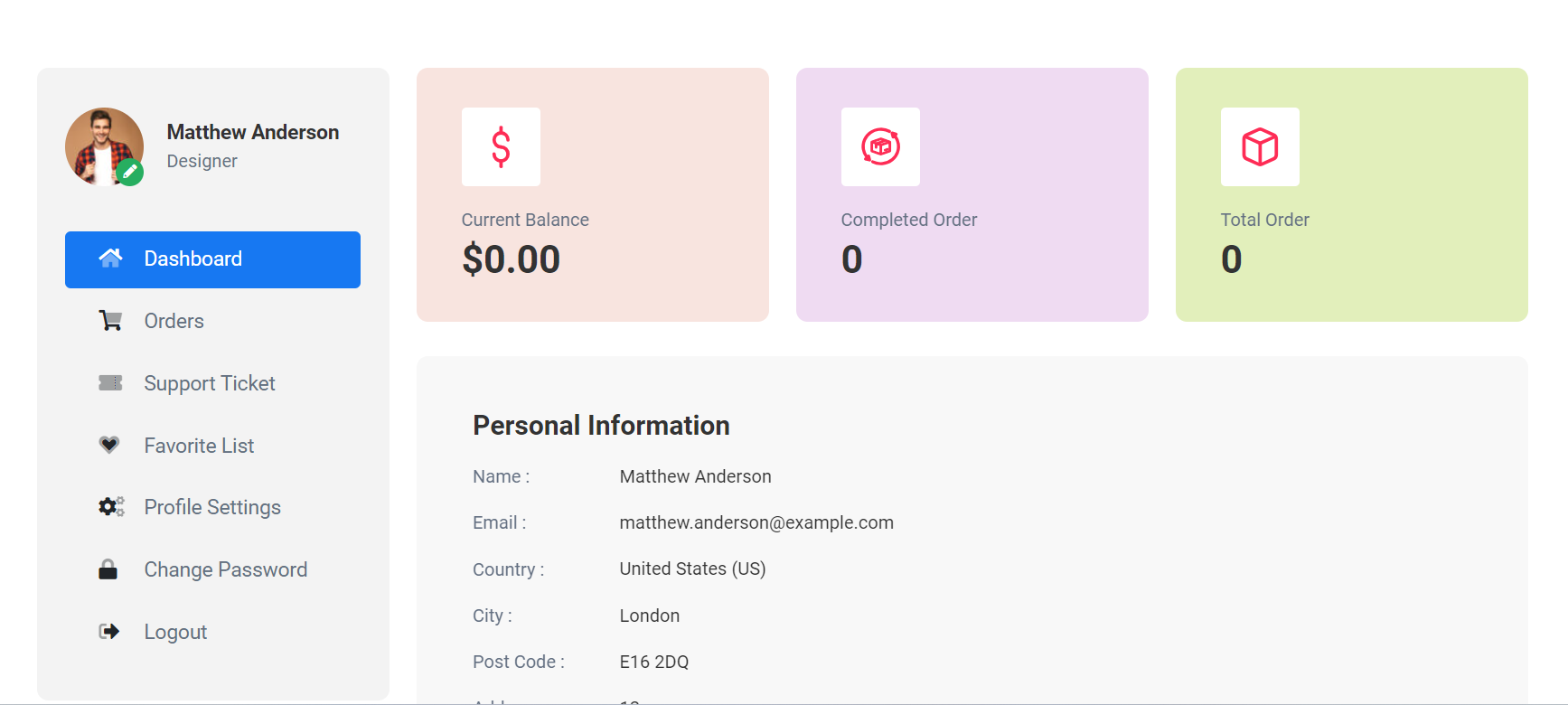Click the logout arrow icon

coord(109,632)
